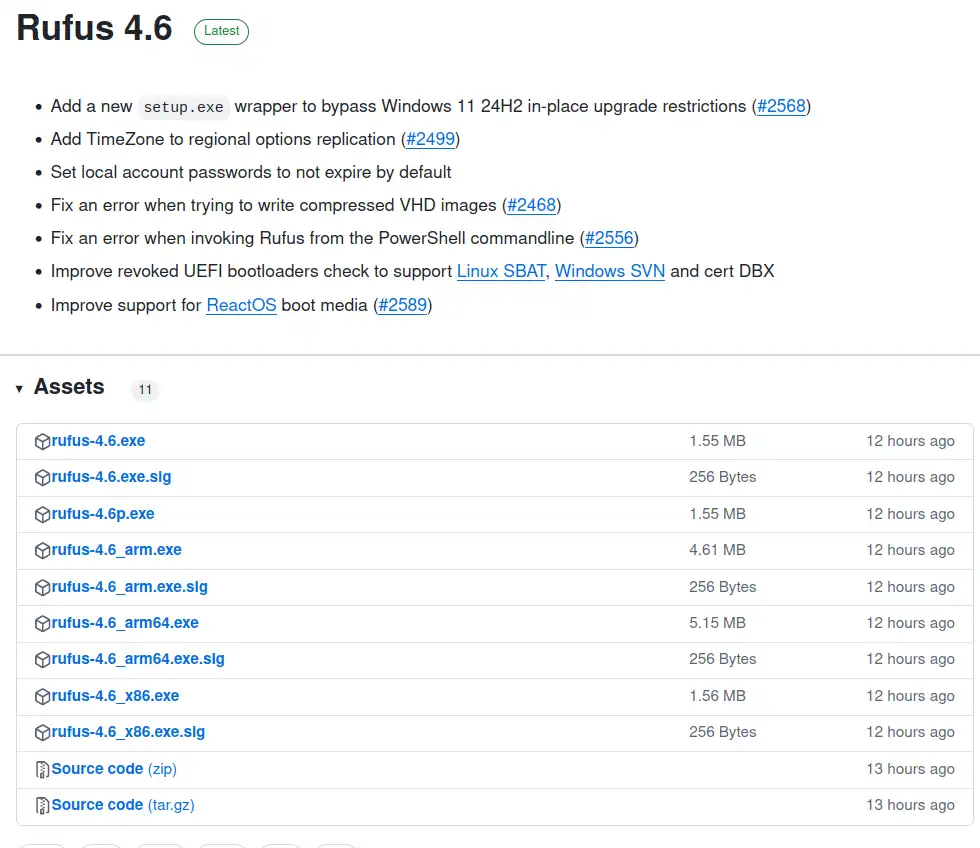Download Source code (tar.gz)
The image size is (980, 848).
click(x=122, y=805)
